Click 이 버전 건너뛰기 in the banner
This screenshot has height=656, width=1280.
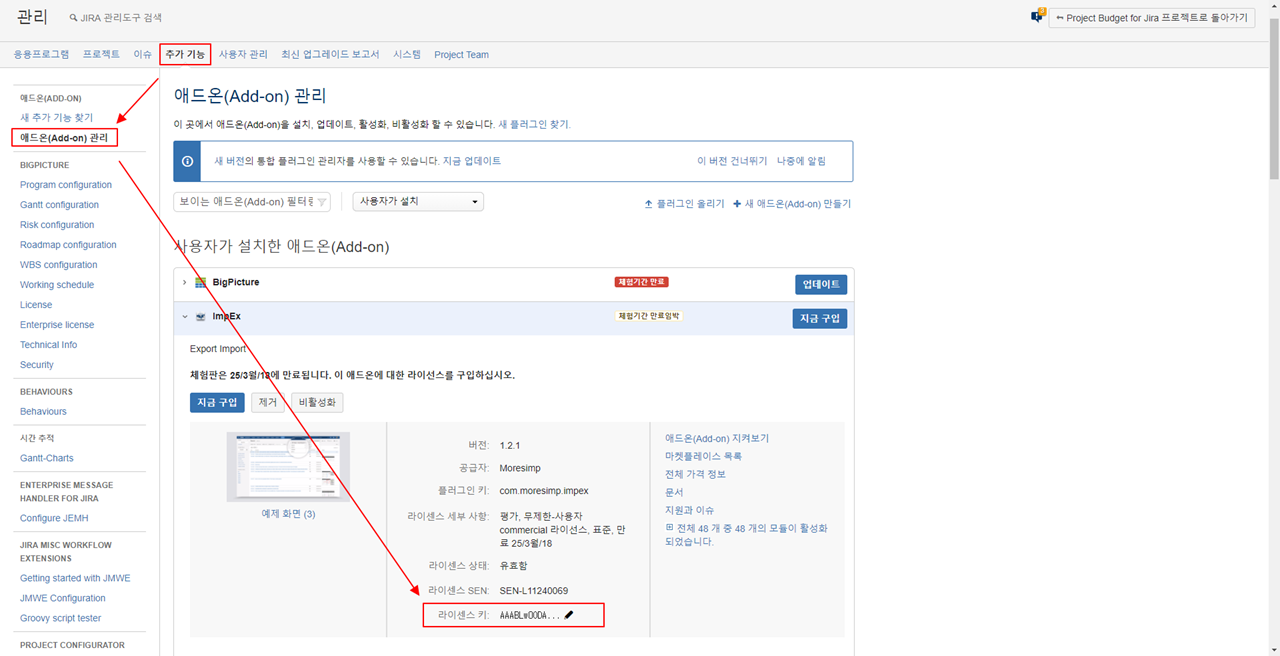732,161
